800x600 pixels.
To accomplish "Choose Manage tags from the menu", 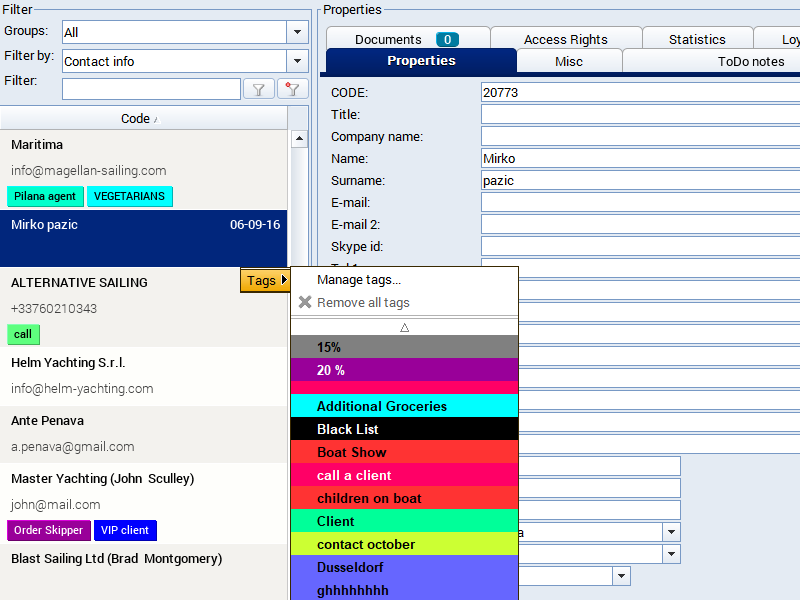I will tap(359, 280).
